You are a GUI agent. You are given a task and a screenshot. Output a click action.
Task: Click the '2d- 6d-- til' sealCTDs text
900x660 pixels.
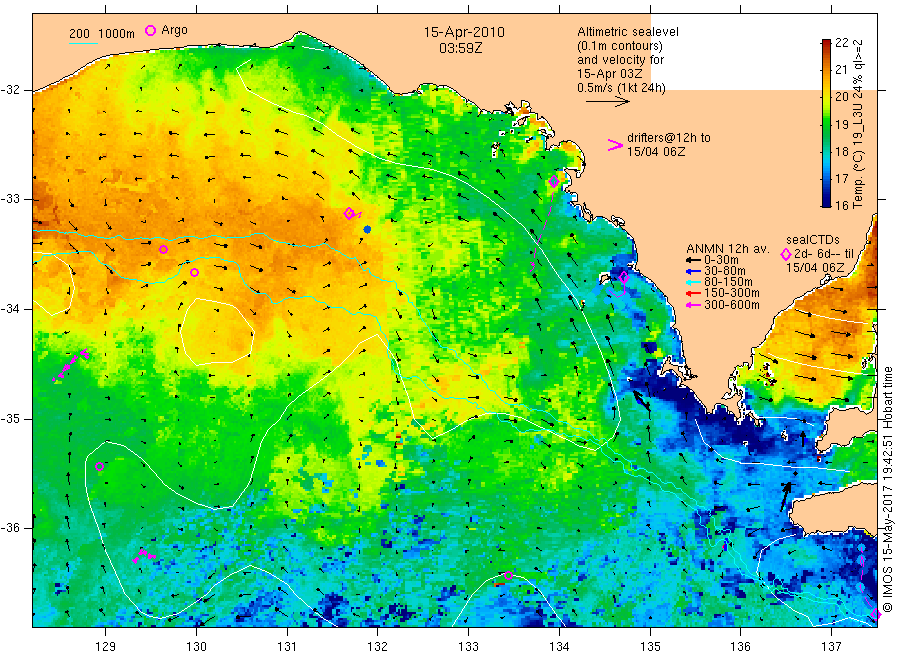[x=824, y=254]
